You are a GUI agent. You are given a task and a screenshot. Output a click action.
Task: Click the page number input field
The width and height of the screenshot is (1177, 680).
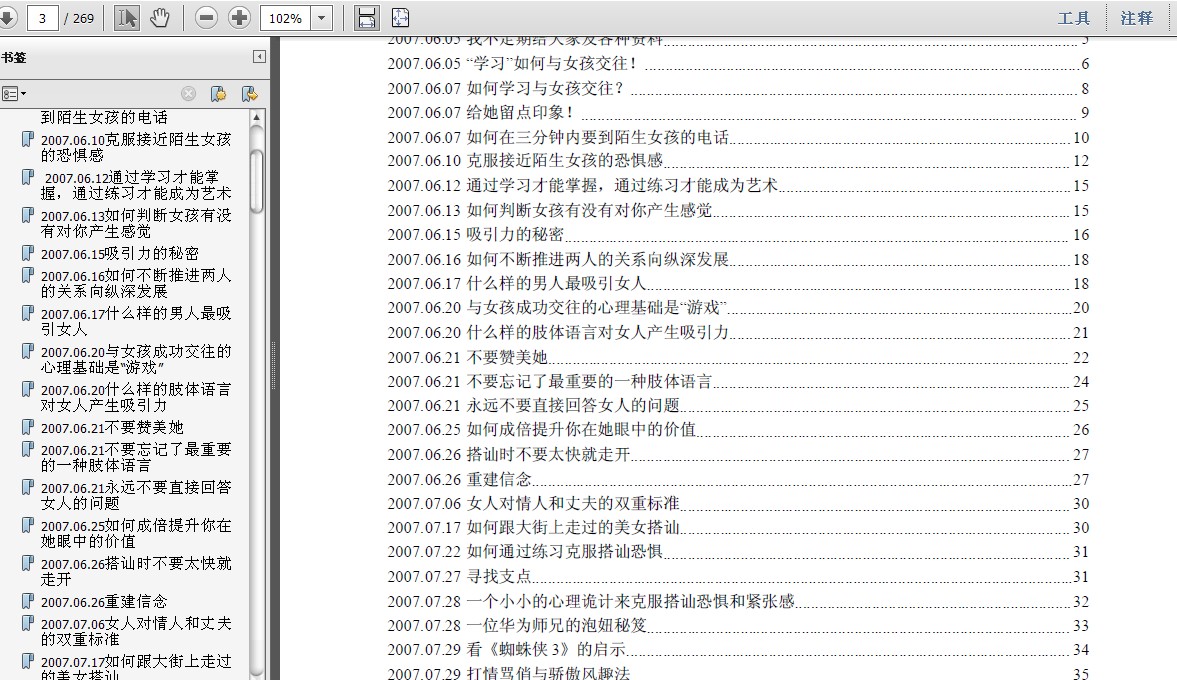(x=42, y=18)
